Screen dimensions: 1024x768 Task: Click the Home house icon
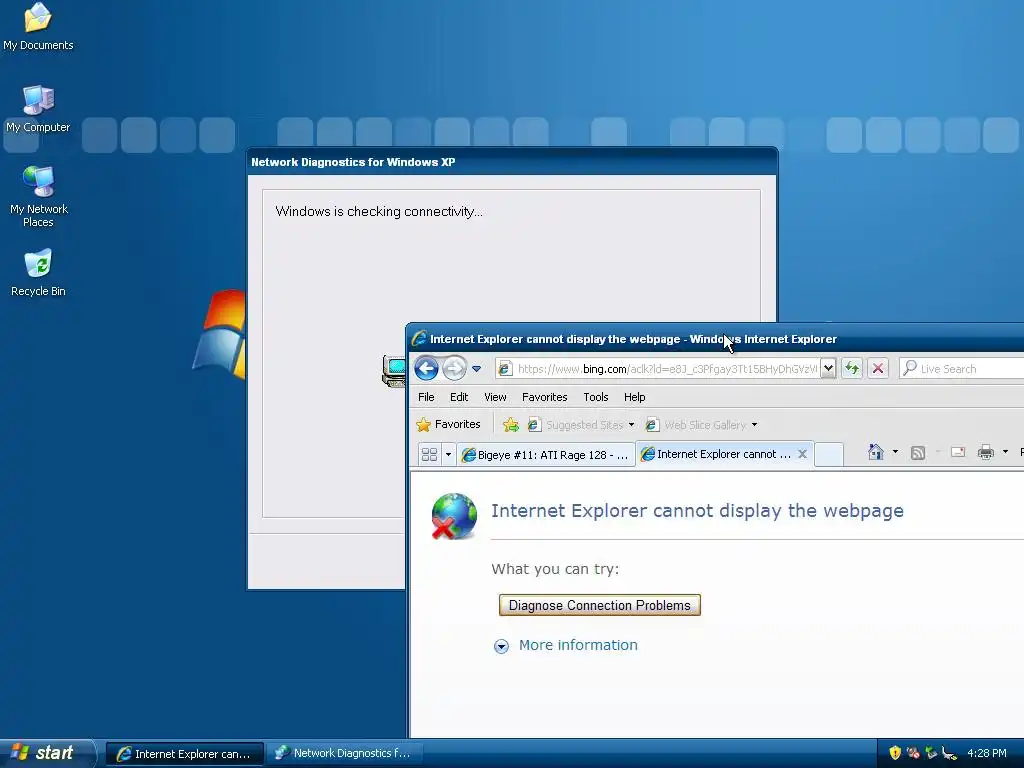coord(876,452)
